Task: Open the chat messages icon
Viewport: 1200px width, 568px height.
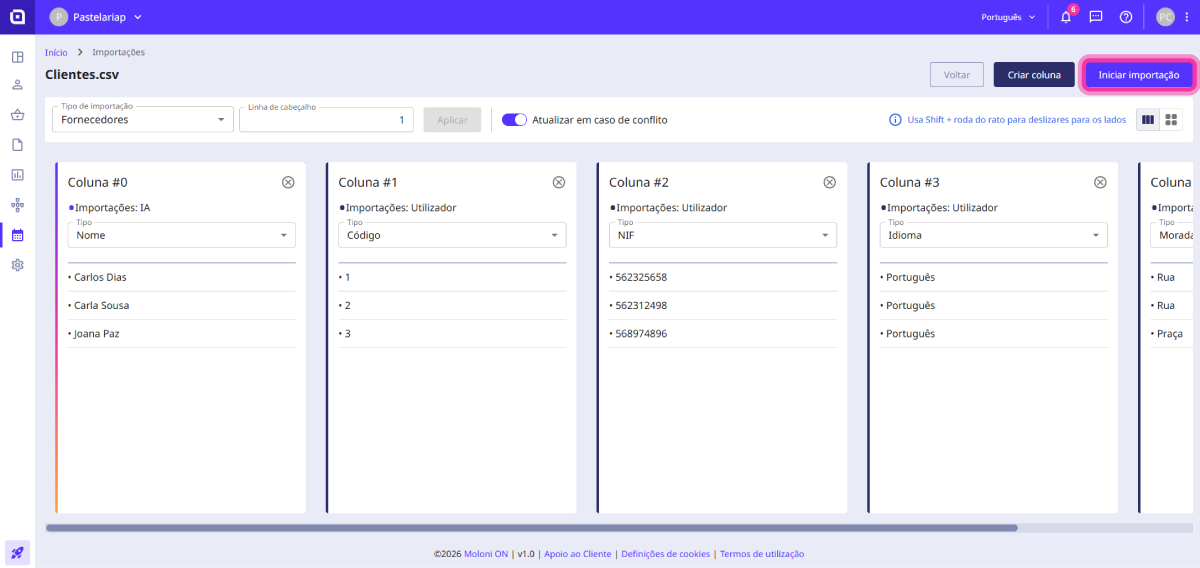Action: pos(1096,17)
